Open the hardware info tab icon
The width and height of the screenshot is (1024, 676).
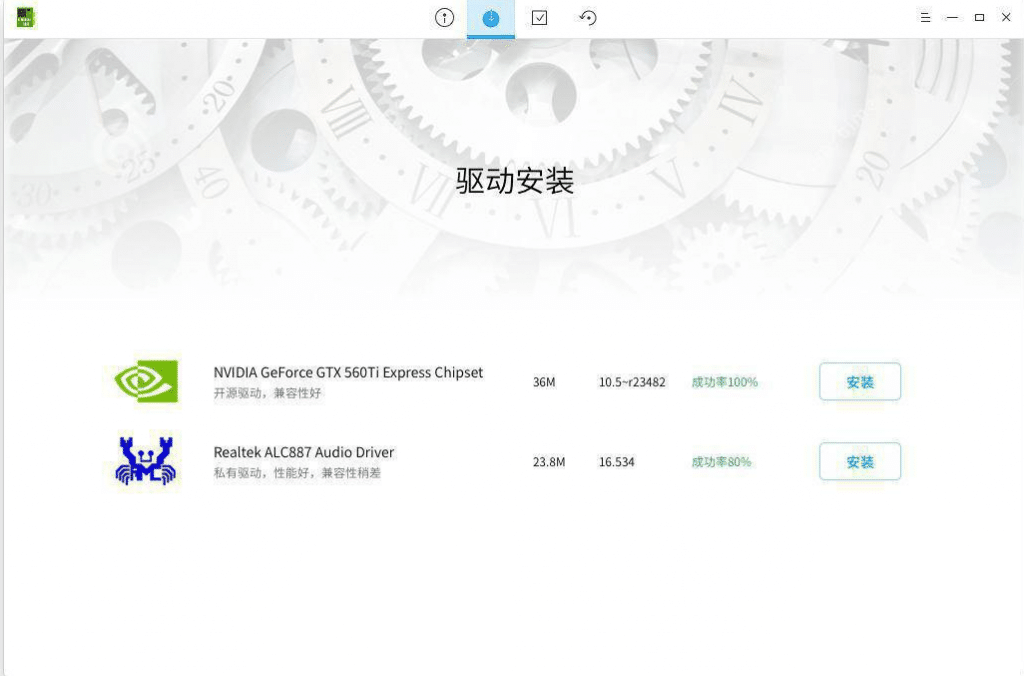(443, 18)
